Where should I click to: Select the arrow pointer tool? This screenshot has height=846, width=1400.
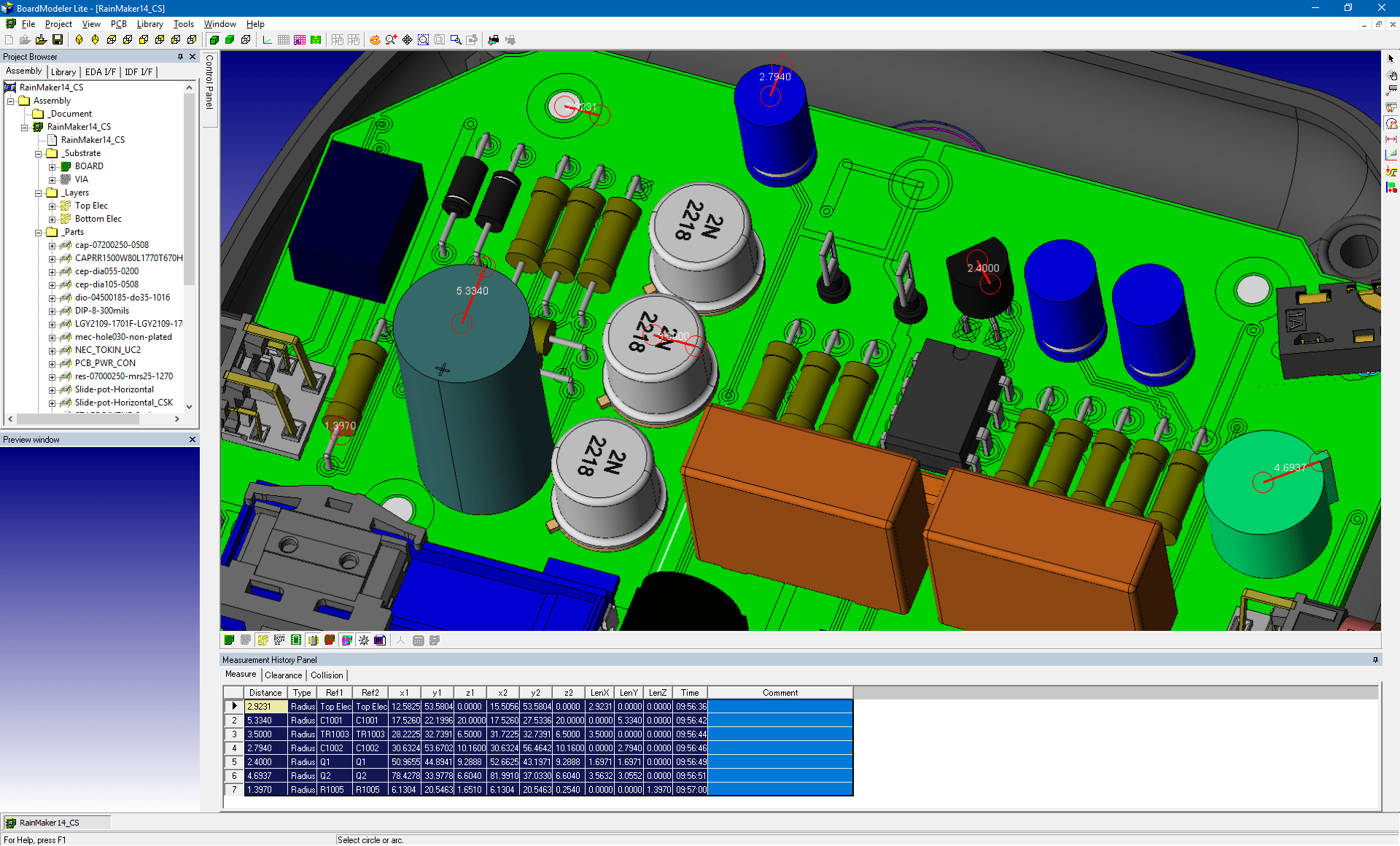coord(1391,58)
